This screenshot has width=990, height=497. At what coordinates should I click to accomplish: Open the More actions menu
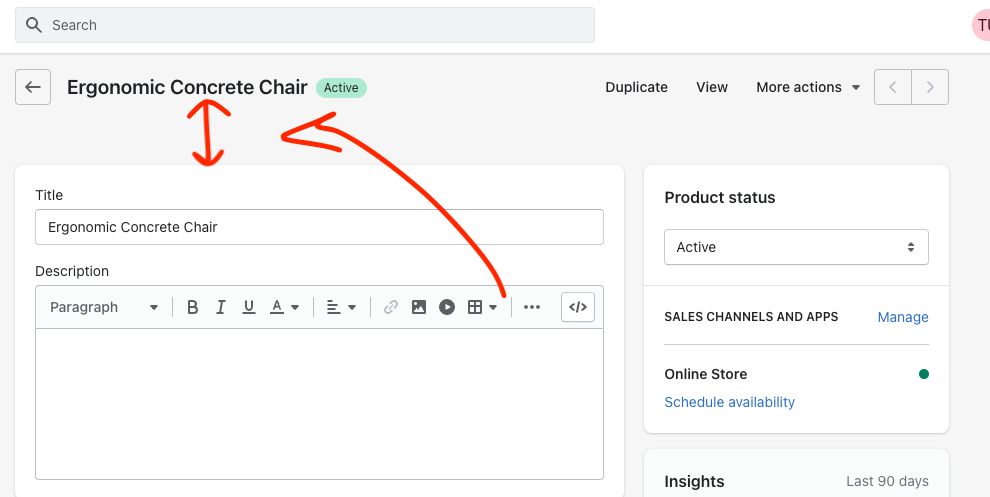808,87
